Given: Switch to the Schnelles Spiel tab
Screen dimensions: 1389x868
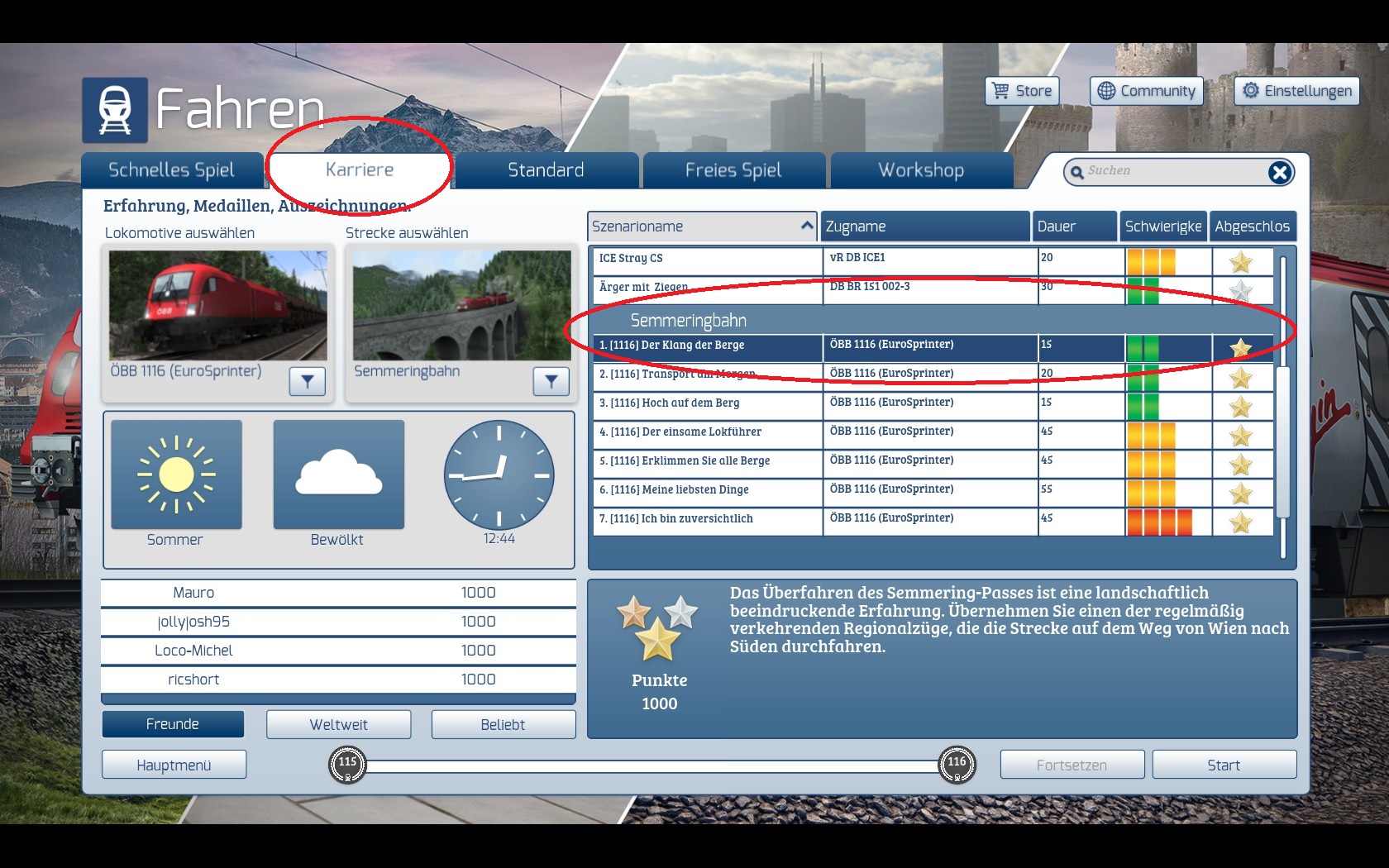Looking at the screenshot, I should 172,170.
